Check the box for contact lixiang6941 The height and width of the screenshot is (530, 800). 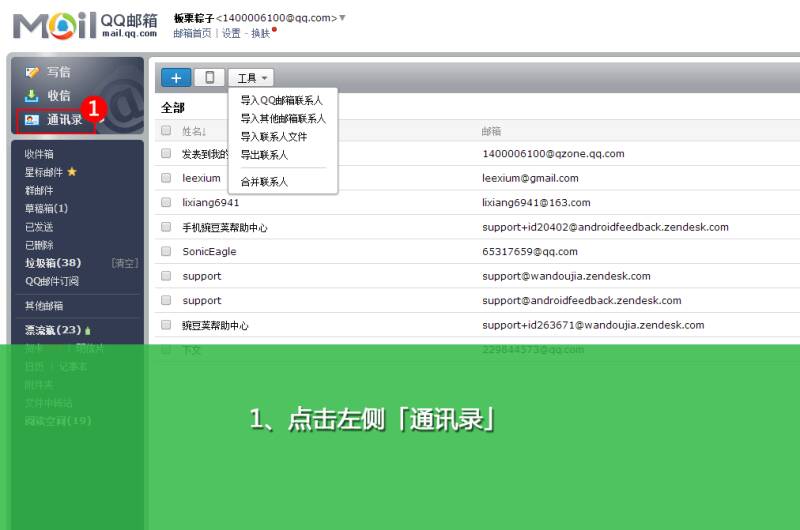click(x=166, y=202)
